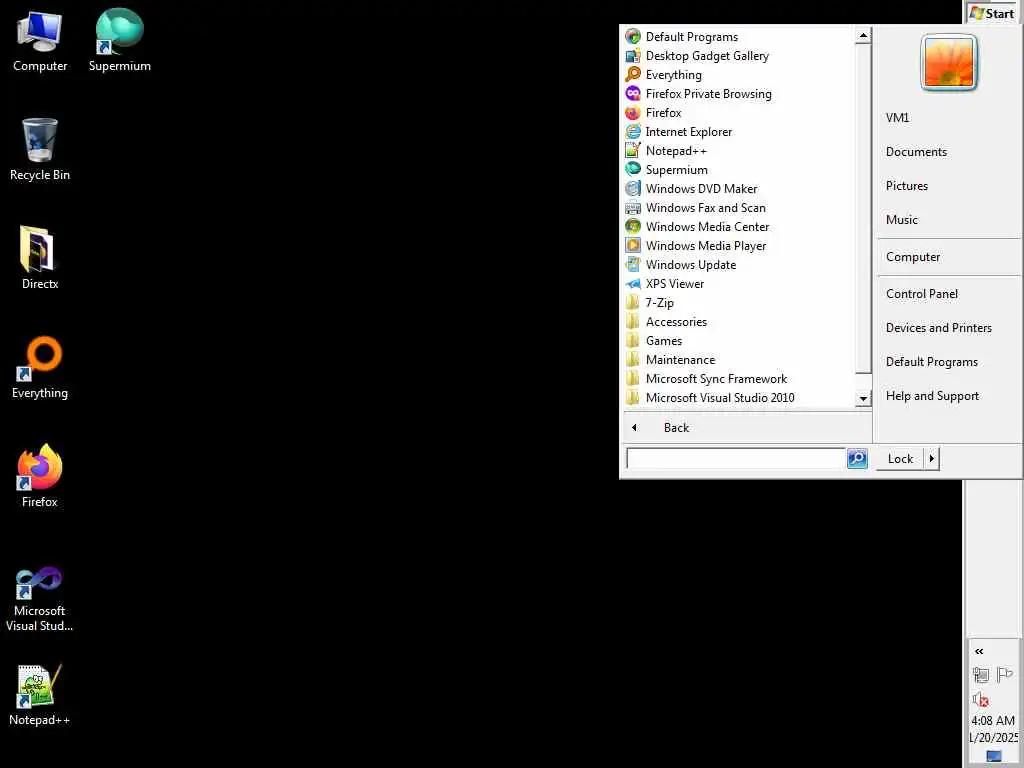Select the Recycle Bin desktop icon
This screenshot has height=768, width=1024.
40,150
